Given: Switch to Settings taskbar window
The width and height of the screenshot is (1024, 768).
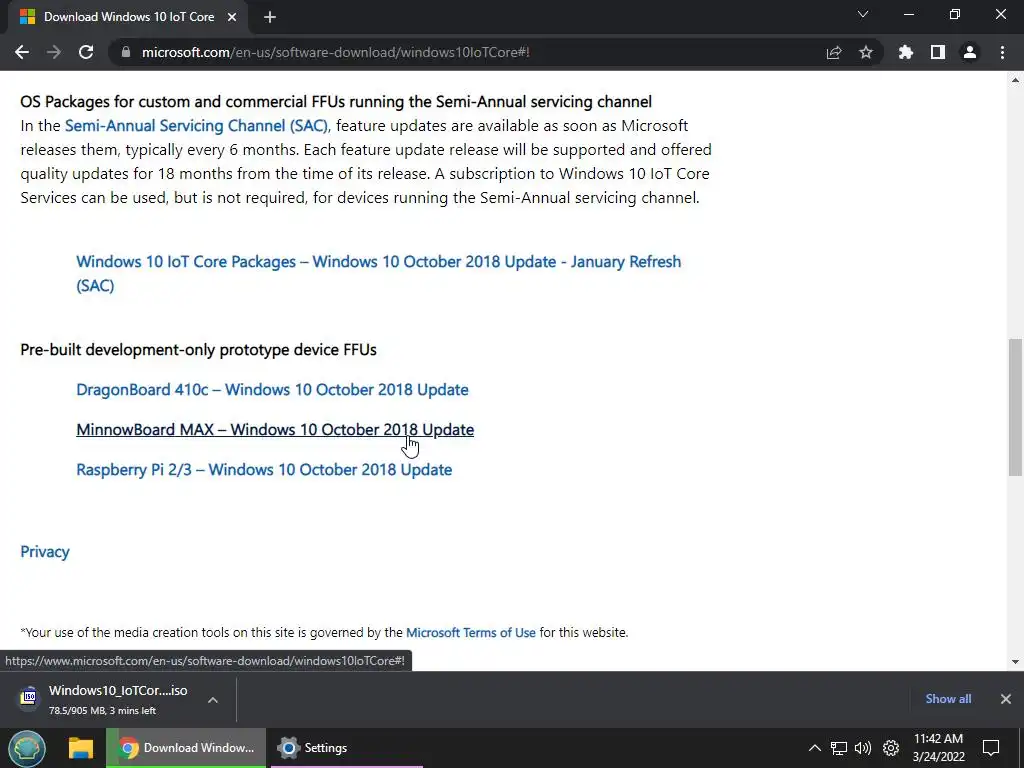Looking at the screenshot, I should click(x=346, y=748).
